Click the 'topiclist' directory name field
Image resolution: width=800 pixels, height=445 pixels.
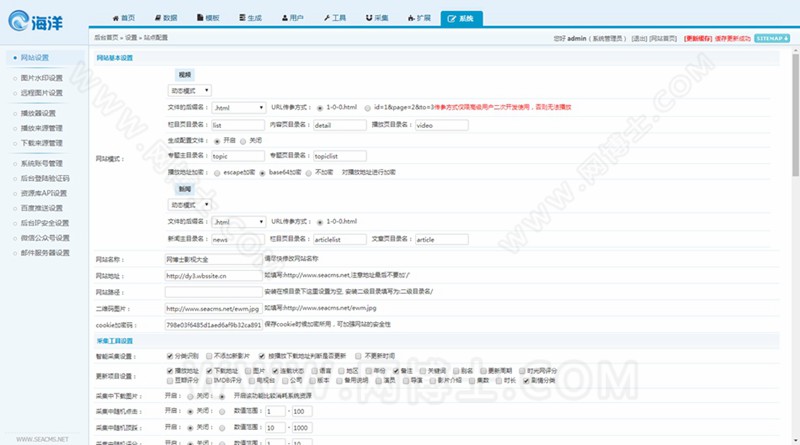[340, 156]
